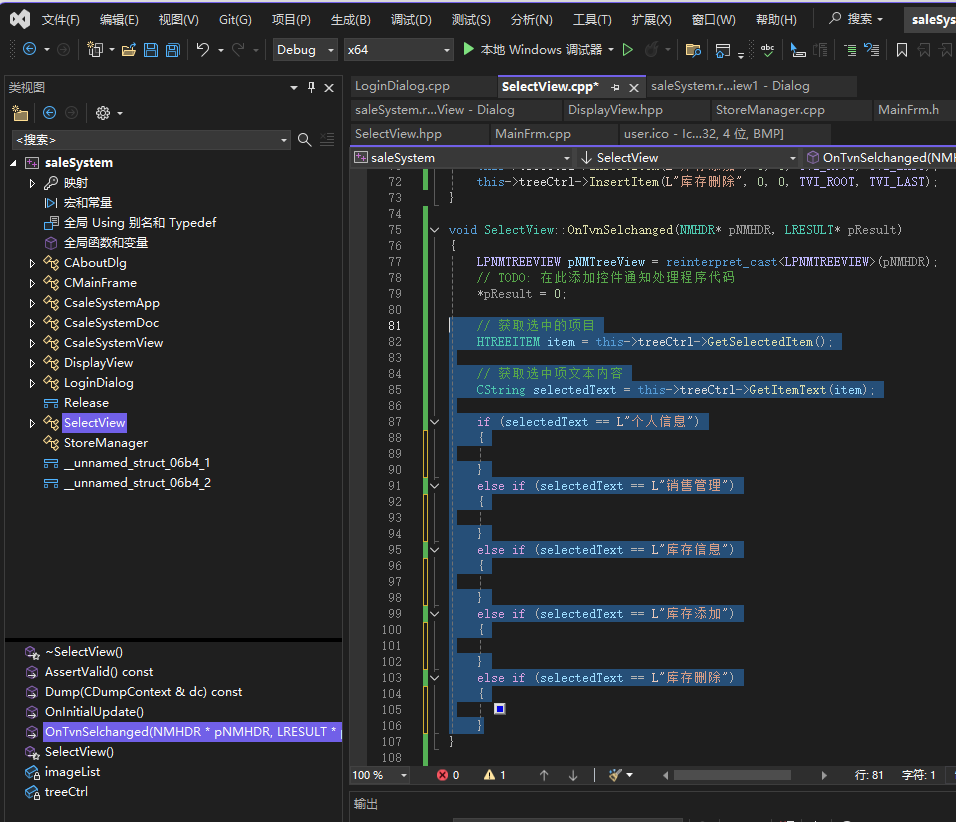Click the Undo arrow icon
This screenshot has width=956, height=822.
(203, 50)
